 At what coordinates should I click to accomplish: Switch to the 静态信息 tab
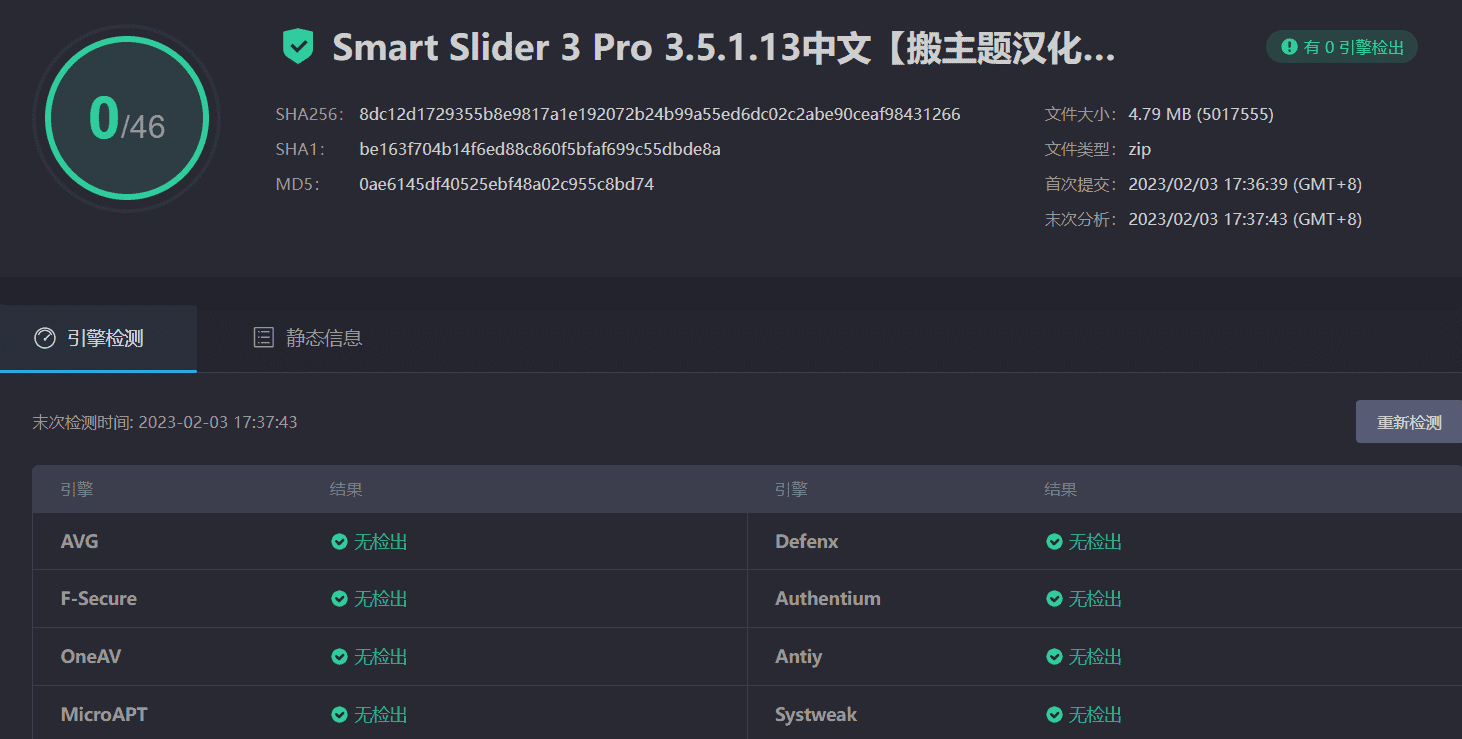pyautogui.click(x=308, y=338)
